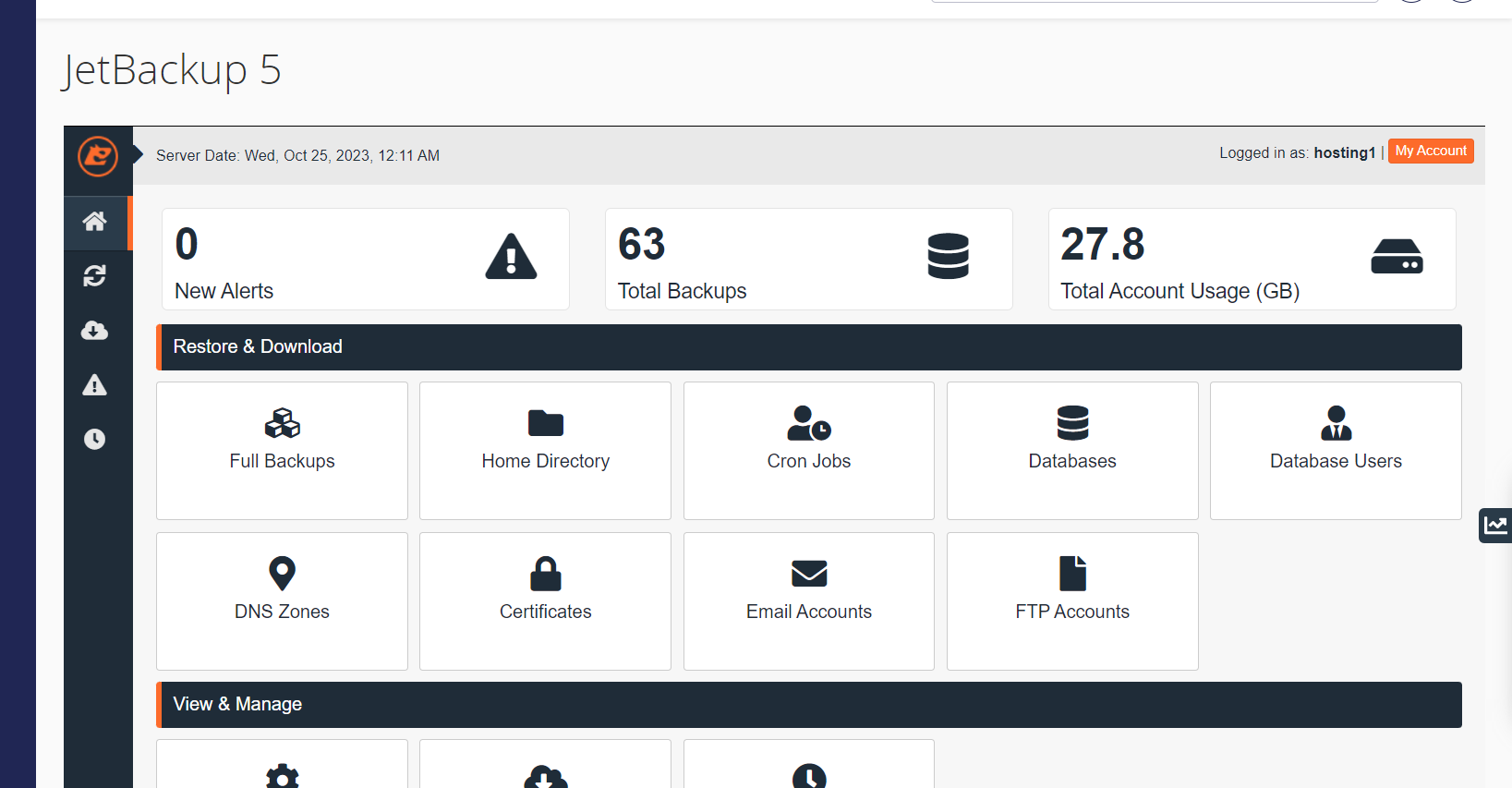1512x788 pixels.
Task: Click the Server Date text
Action: (297, 155)
